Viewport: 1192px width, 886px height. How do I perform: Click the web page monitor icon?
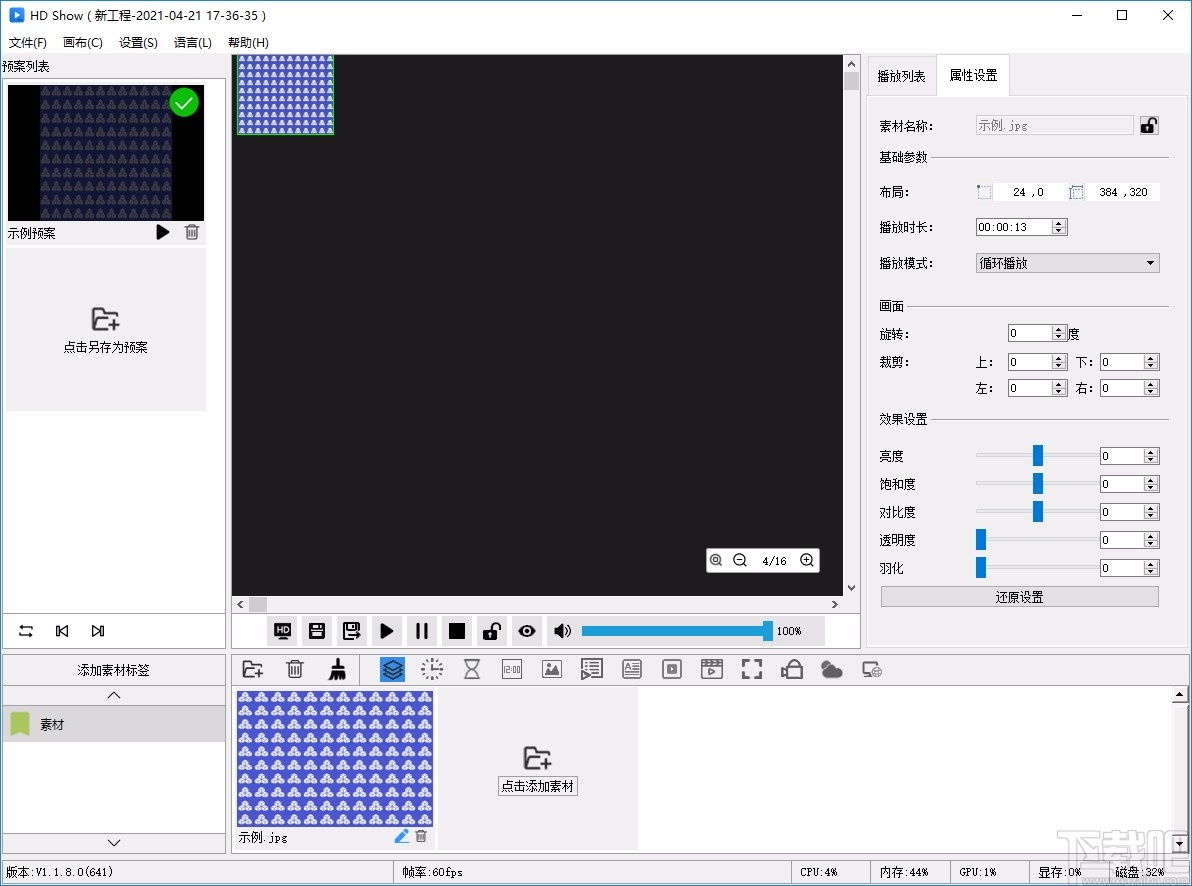click(872, 669)
